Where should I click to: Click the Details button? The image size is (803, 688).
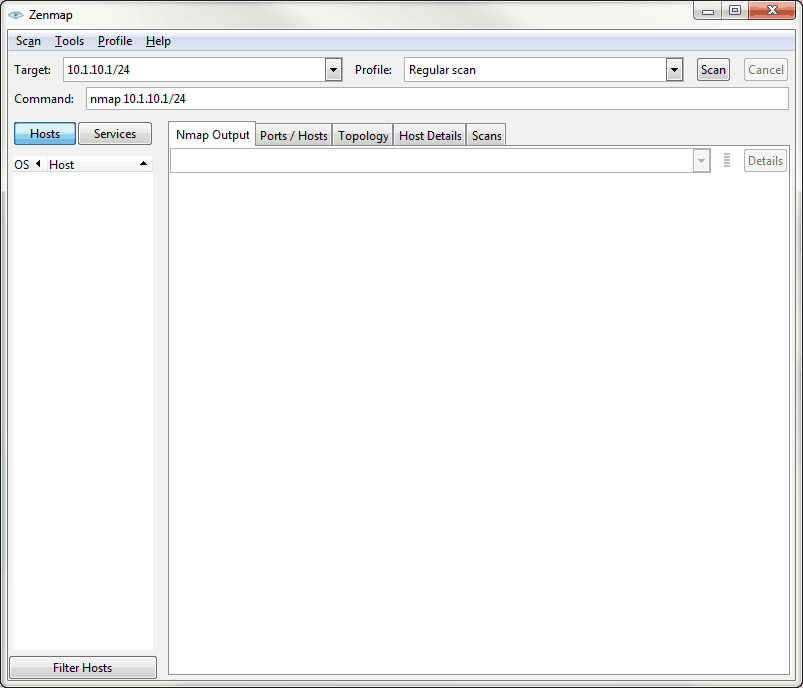[765, 161]
